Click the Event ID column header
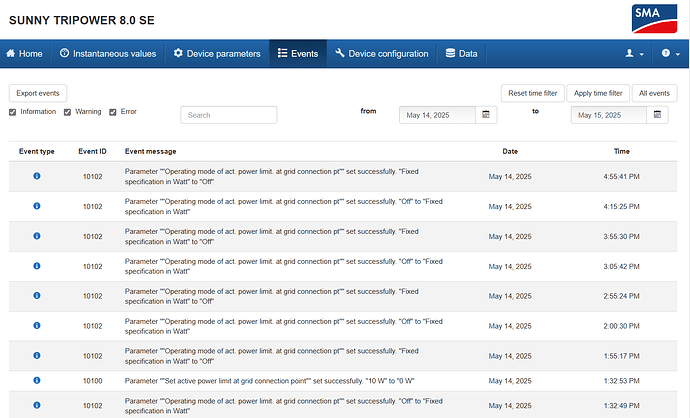 click(x=92, y=151)
